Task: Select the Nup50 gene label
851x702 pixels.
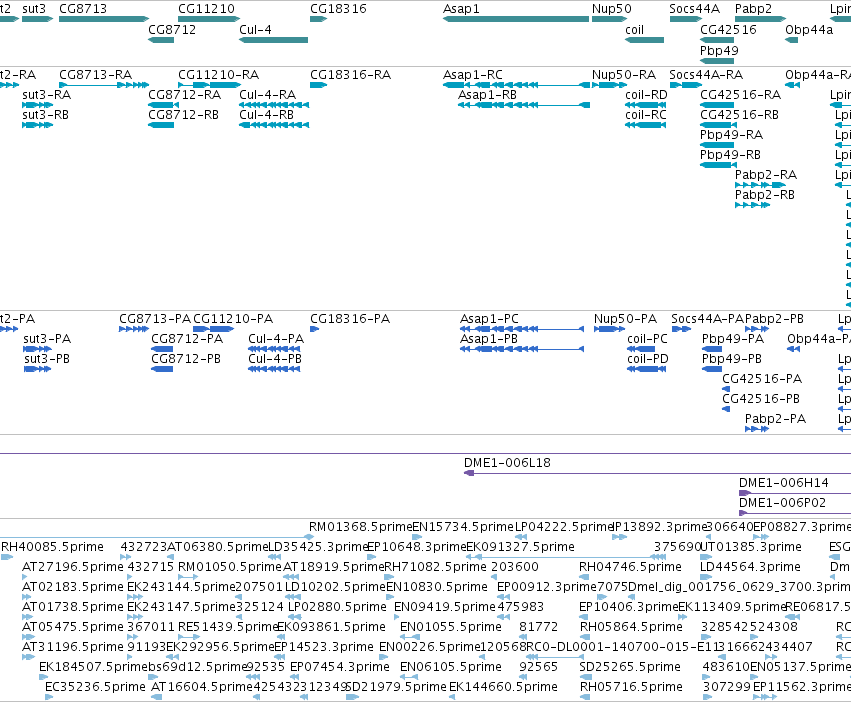Action: pos(612,9)
